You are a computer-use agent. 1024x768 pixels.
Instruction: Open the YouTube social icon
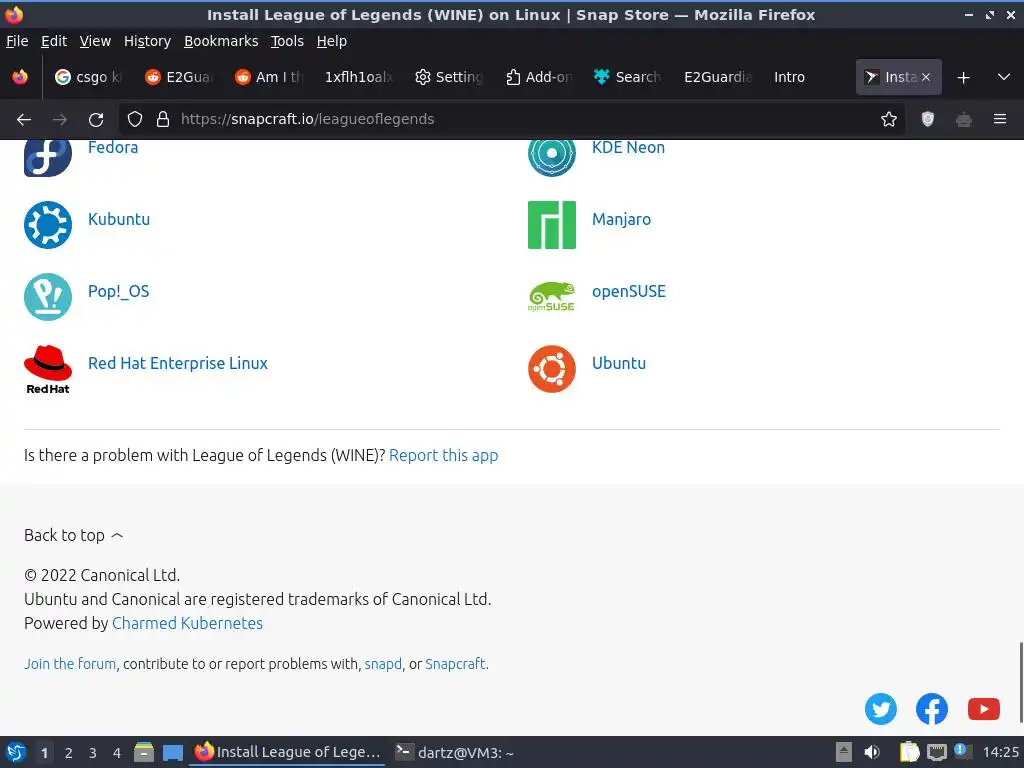coord(984,709)
